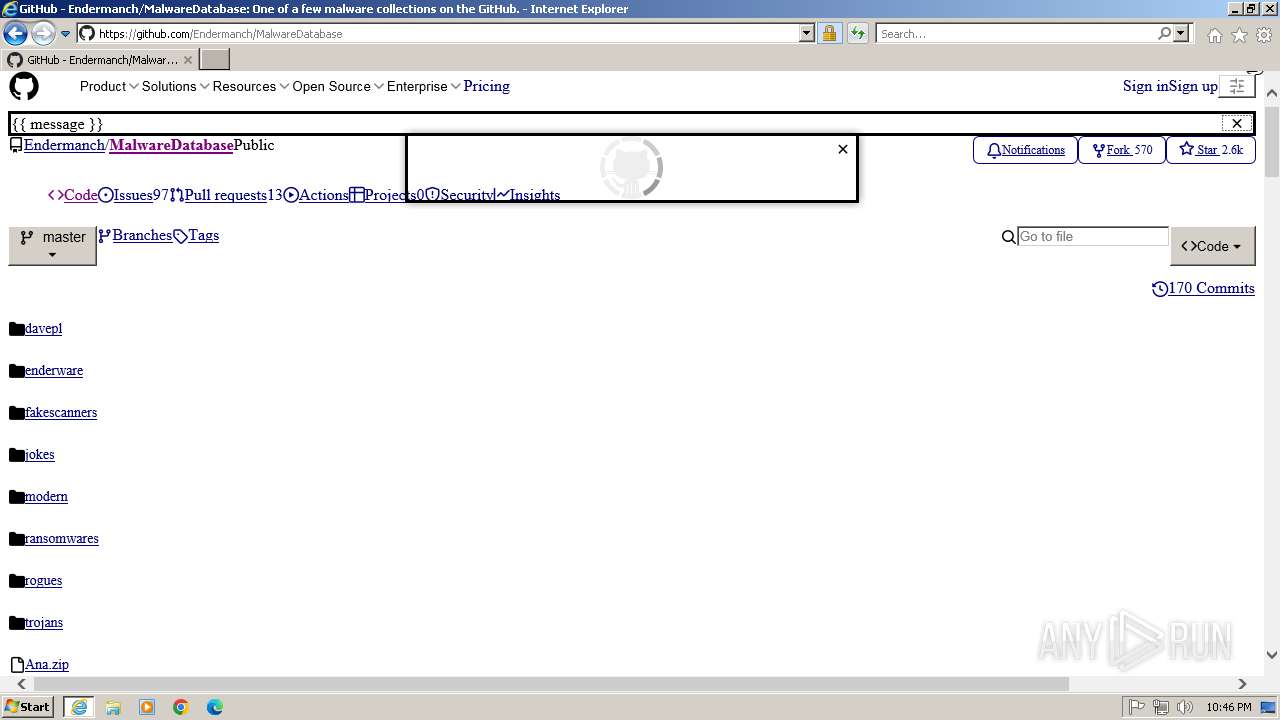Click the refresh page icon
Image resolution: width=1280 pixels, height=720 pixels.
click(x=858, y=33)
